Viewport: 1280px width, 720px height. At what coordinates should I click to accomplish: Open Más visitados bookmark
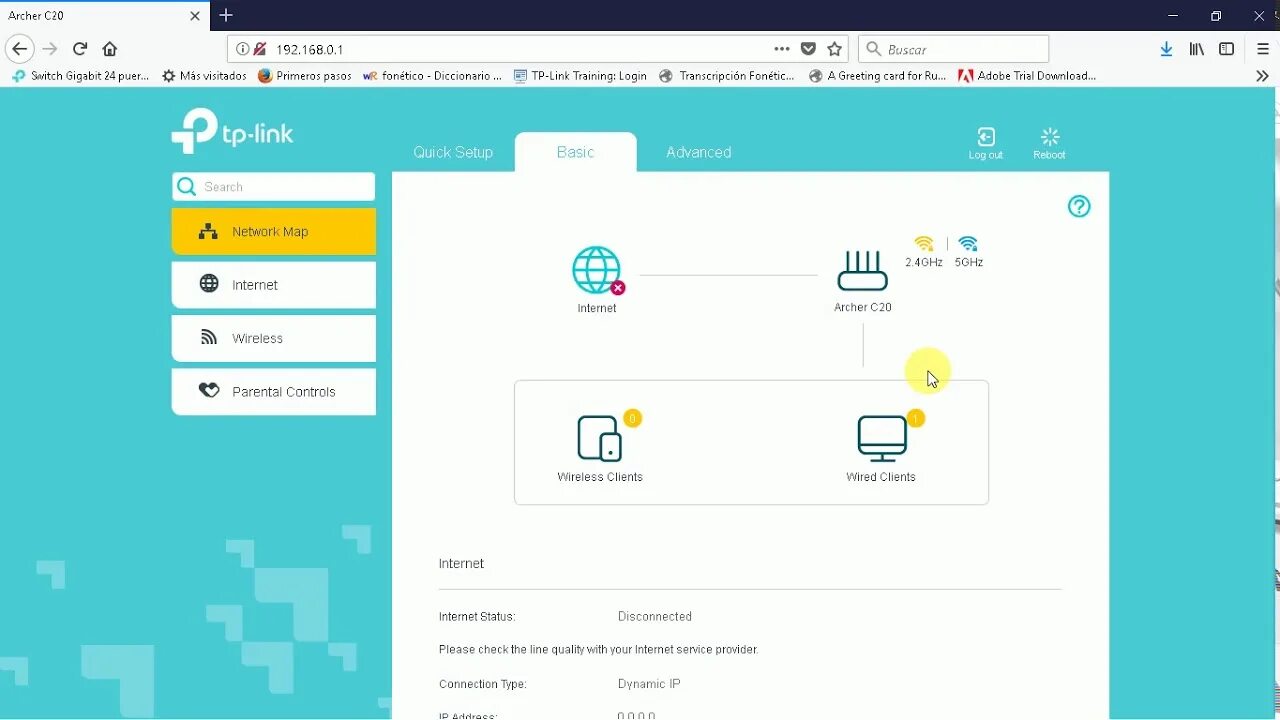pyautogui.click(x=204, y=76)
